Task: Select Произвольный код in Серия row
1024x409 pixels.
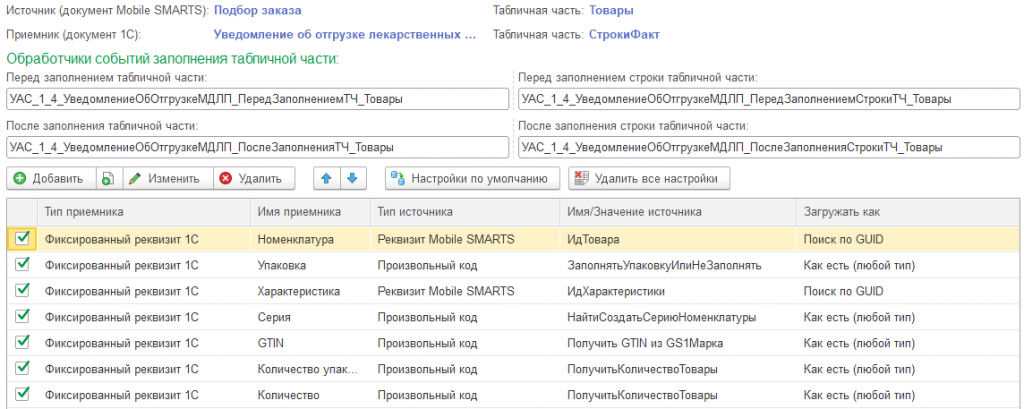Action: [465, 317]
